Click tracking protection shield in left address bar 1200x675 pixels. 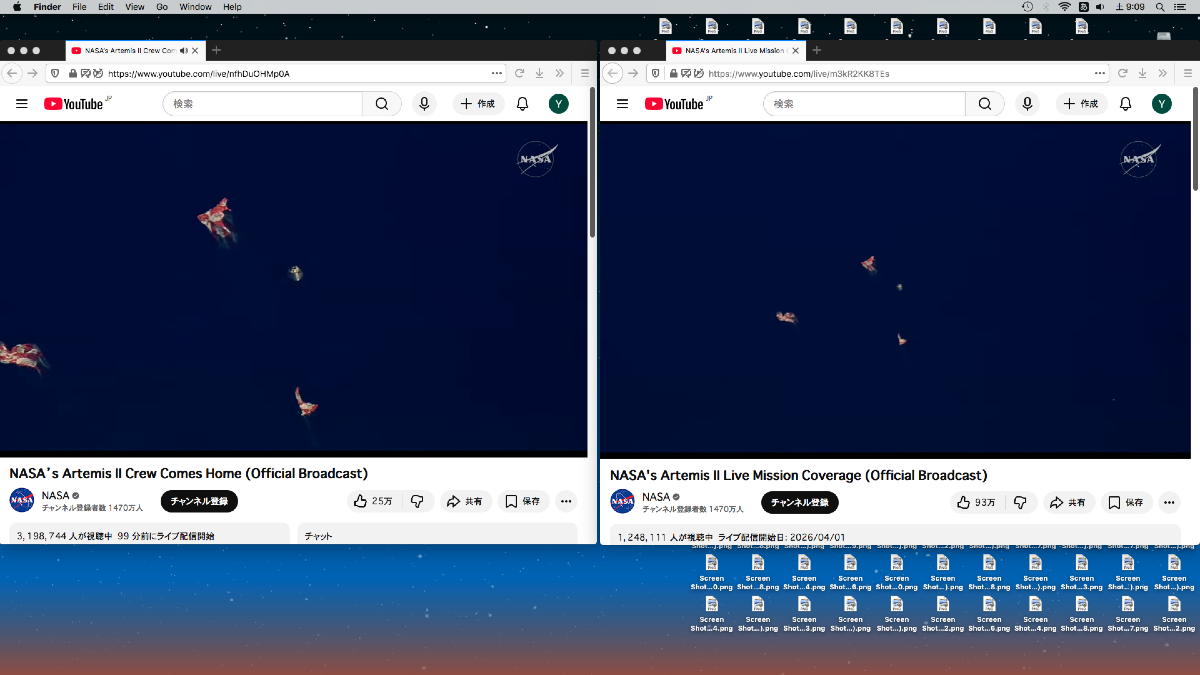tap(55, 73)
